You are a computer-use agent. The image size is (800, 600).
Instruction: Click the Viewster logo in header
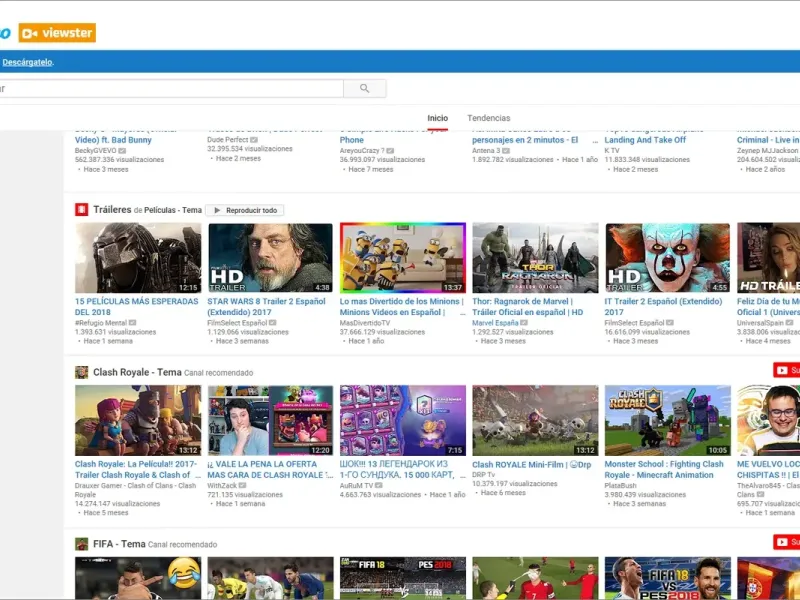[57, 33]
